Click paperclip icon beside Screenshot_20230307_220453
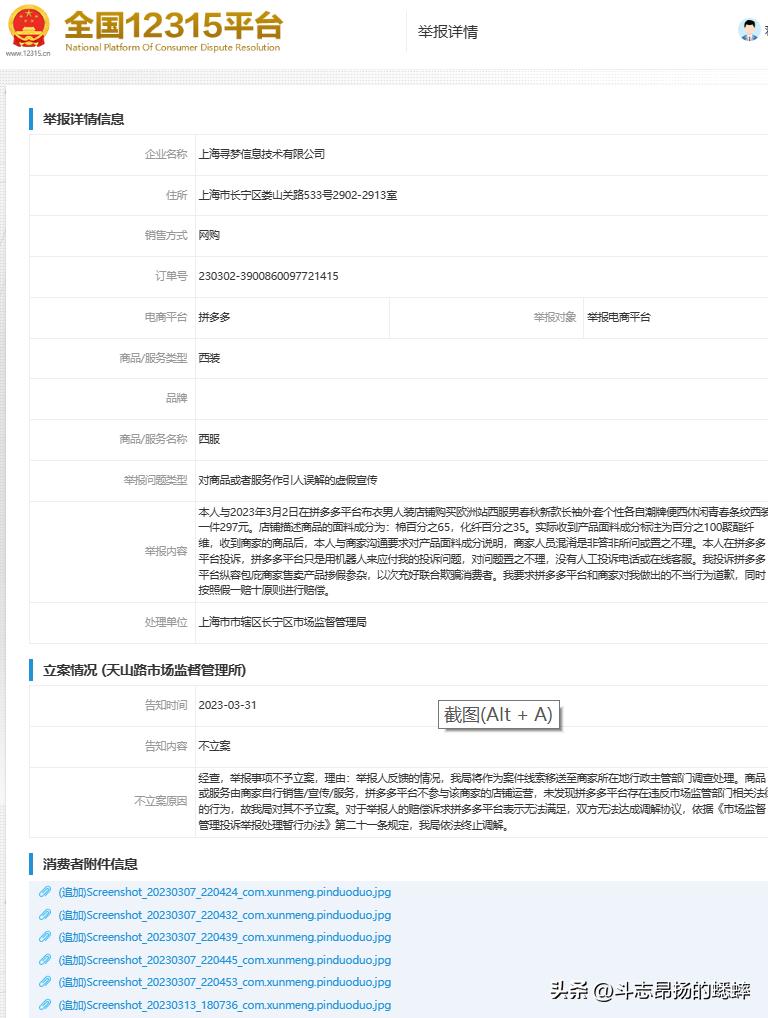 pyautogui.click(x=45, y=981)
